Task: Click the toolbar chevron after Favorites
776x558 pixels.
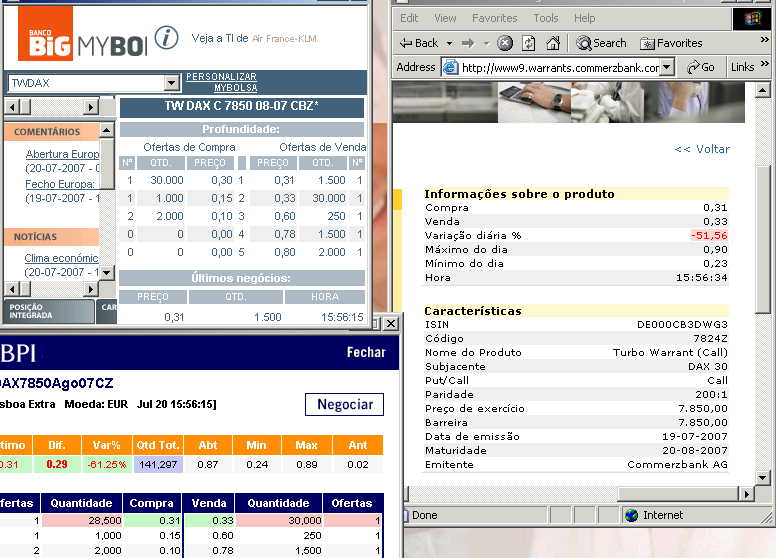Action: pyautogui.click(x=764, y=40)
